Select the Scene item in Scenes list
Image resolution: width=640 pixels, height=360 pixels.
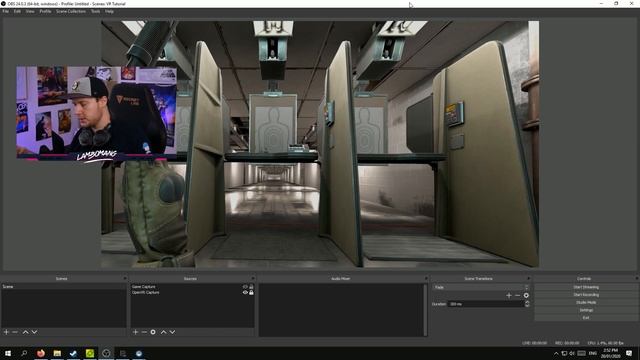[63, 287]
